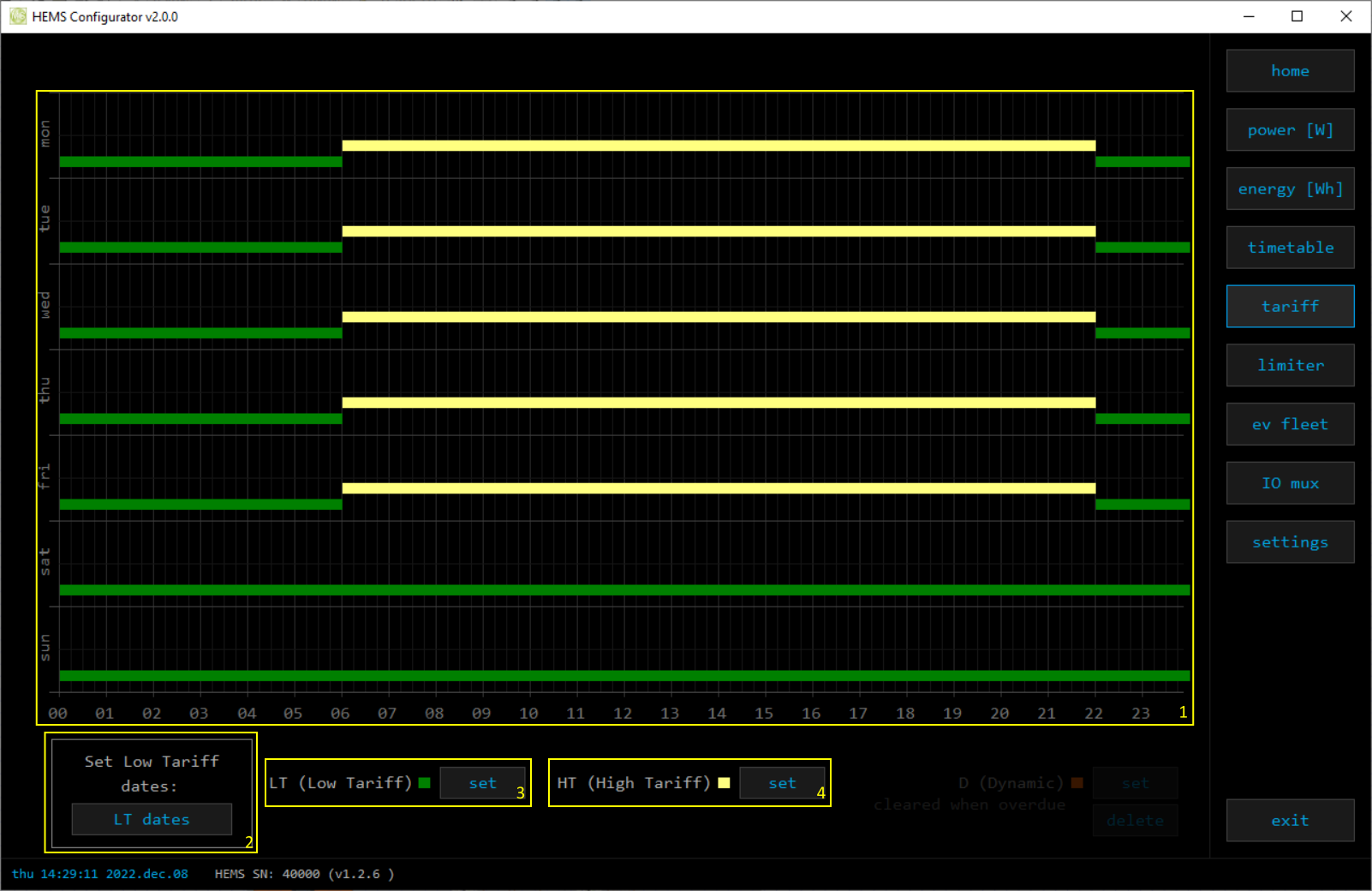Click the HEMS Configurator app icon in title bar
The width and height of the screenshot is (1372, 891).
coord(18,16)
